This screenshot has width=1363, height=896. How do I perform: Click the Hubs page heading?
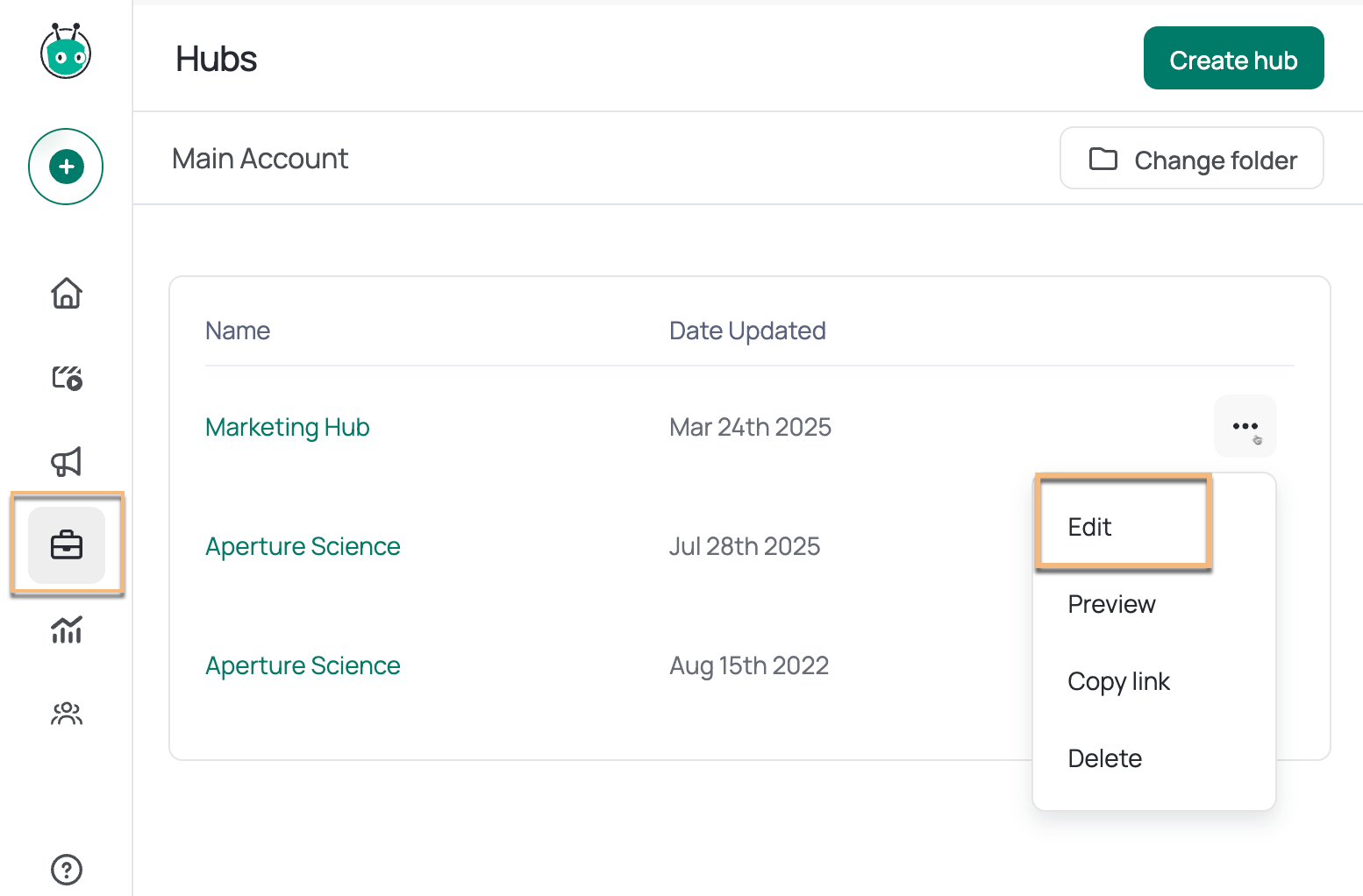216,59
